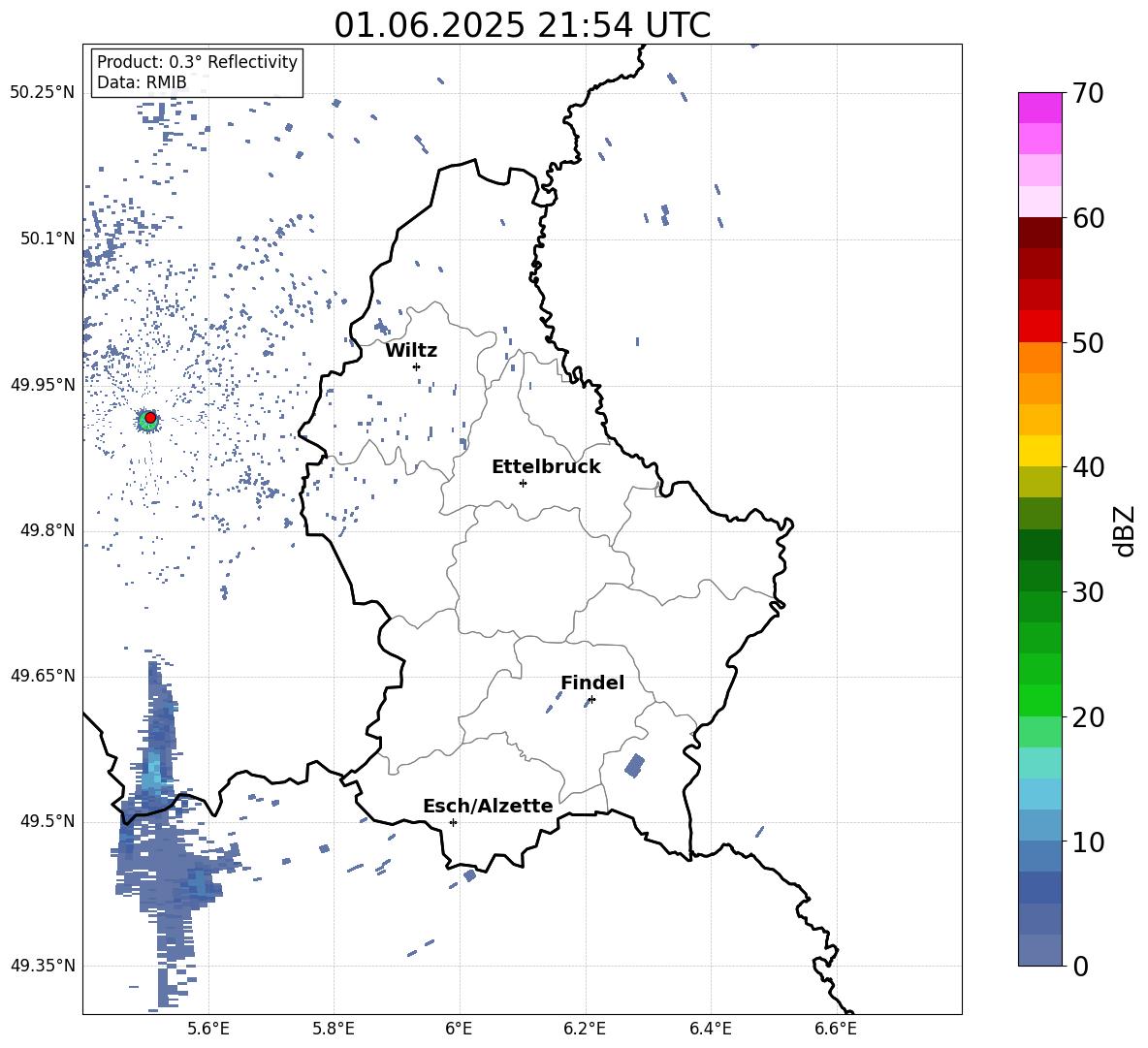The width and height of the screenshot is (1148, 1048).
Task: Click the dBZ colorbar axis label
Action: tap(1125, 530)
